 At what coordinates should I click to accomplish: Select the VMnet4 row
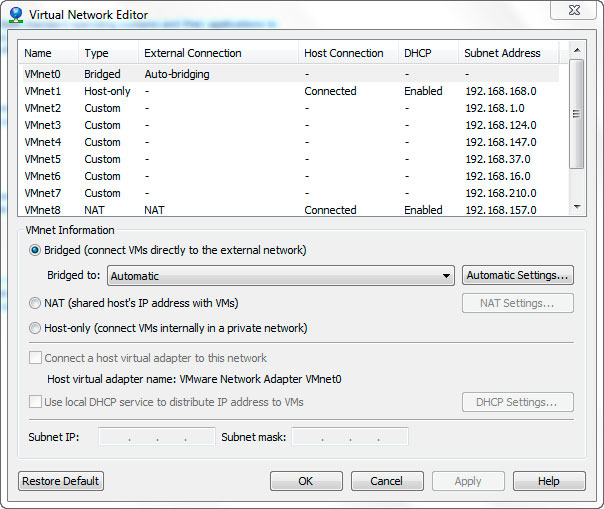pyautogui.click(x=291, y=142)
